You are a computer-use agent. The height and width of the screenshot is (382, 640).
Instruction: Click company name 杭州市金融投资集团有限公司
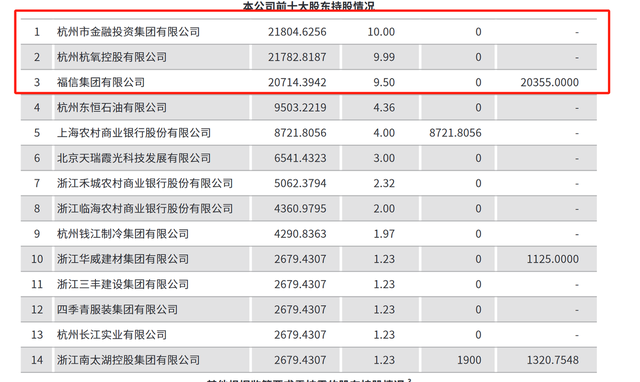pos(128,32)
